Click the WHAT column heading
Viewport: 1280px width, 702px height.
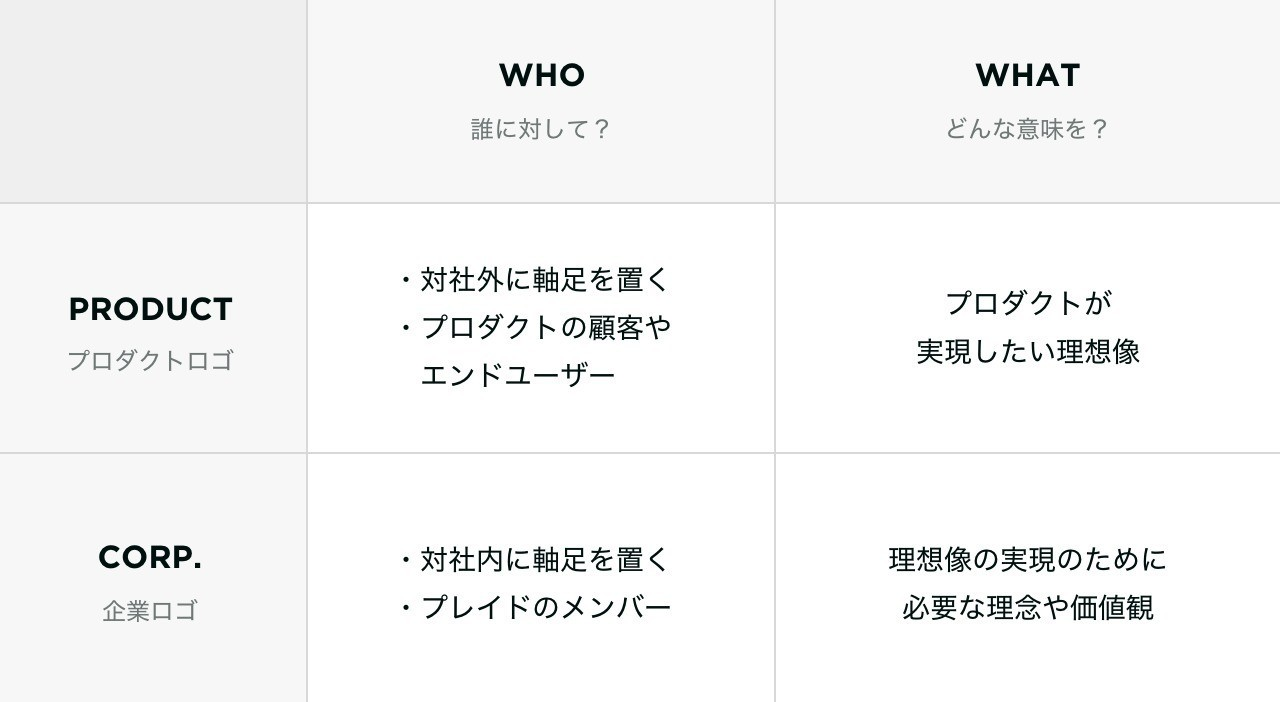pos(1027,75)
